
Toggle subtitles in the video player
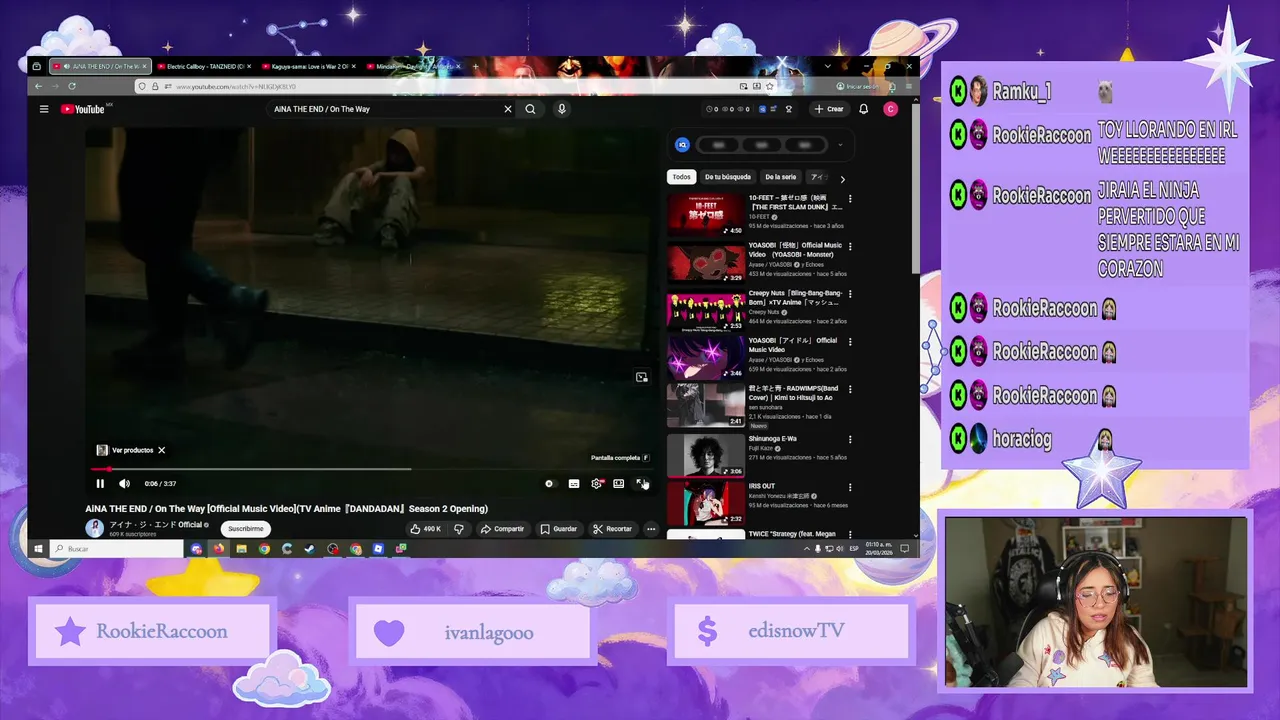pyautogui.click(x=574, y=484)
